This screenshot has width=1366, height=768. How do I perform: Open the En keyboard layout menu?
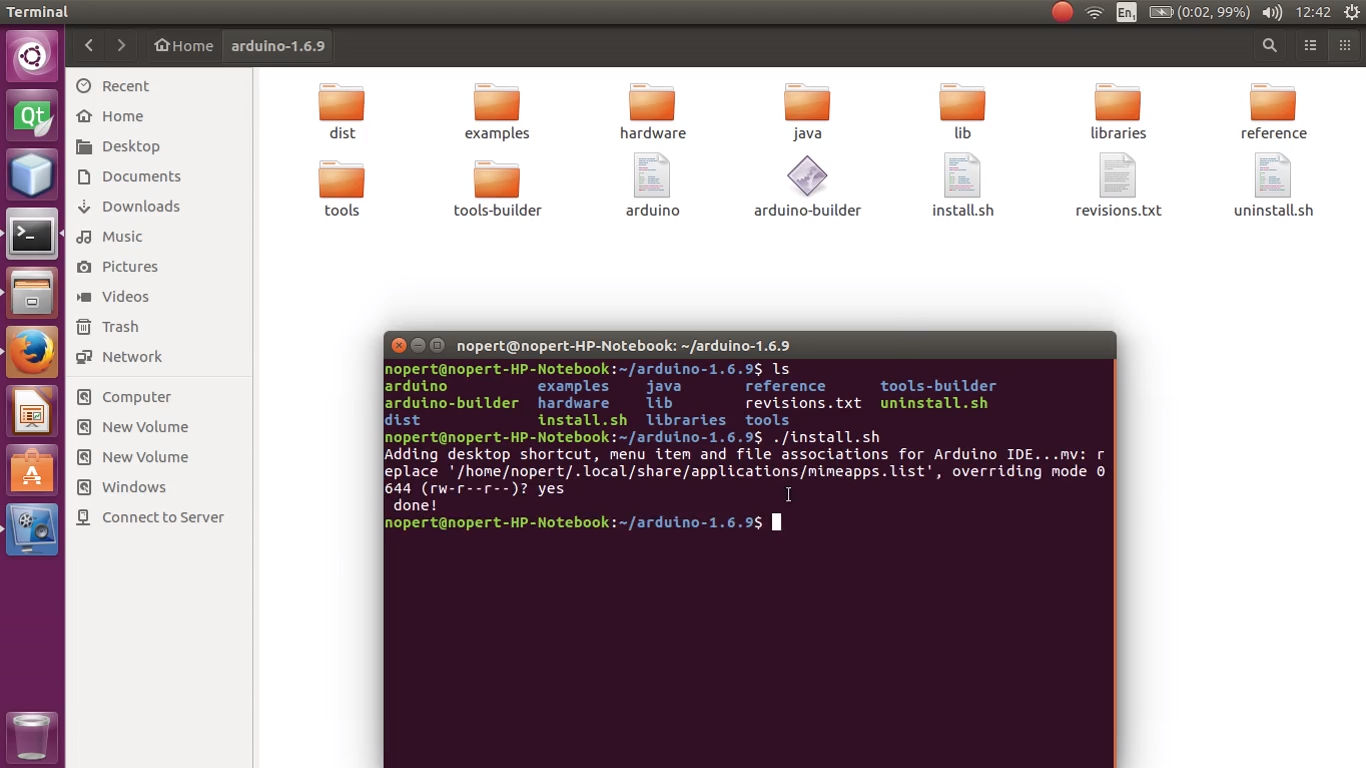(1126, 12)
